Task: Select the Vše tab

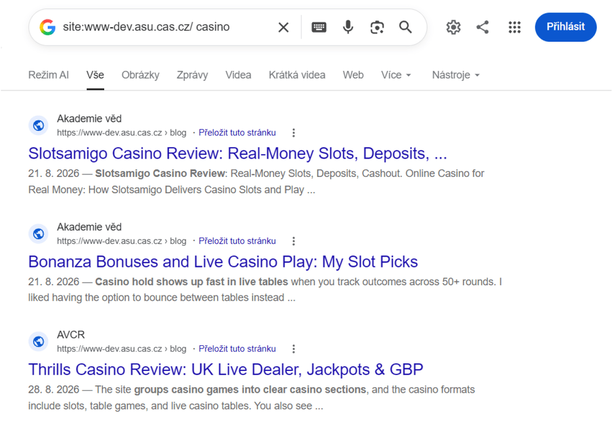Action: (95, 75)
